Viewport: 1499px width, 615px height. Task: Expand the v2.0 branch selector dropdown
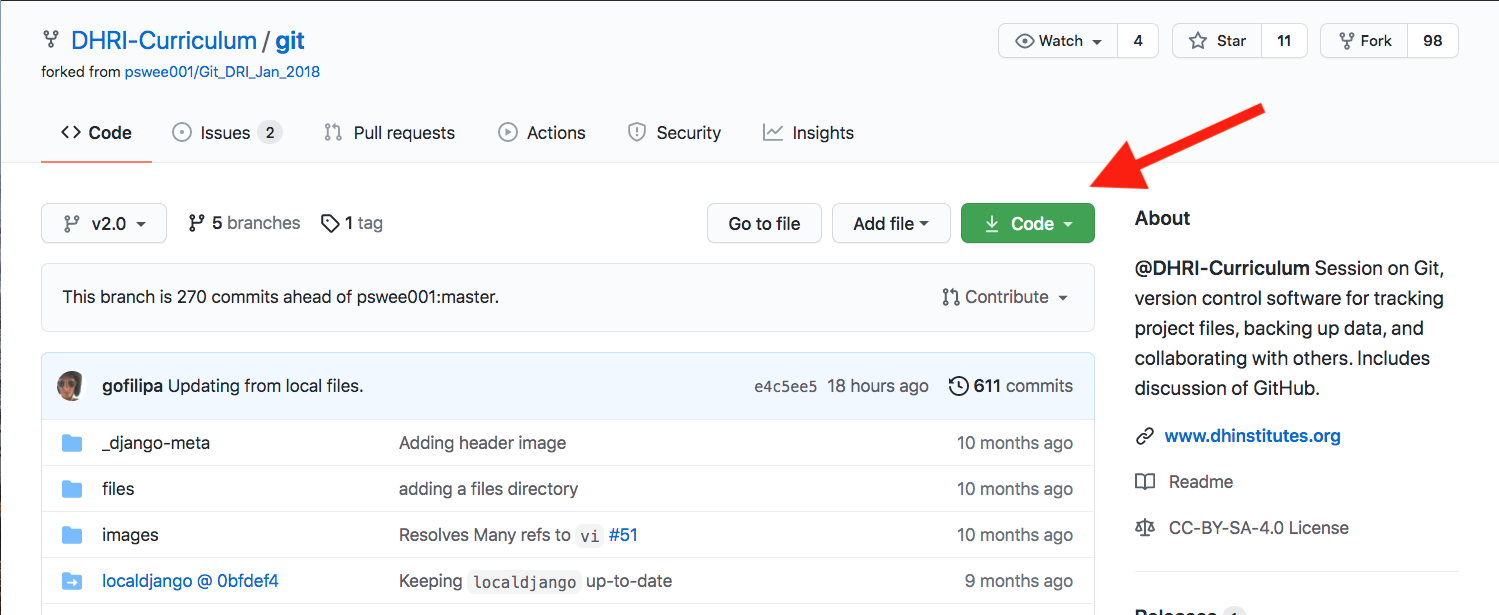(104, 223)
